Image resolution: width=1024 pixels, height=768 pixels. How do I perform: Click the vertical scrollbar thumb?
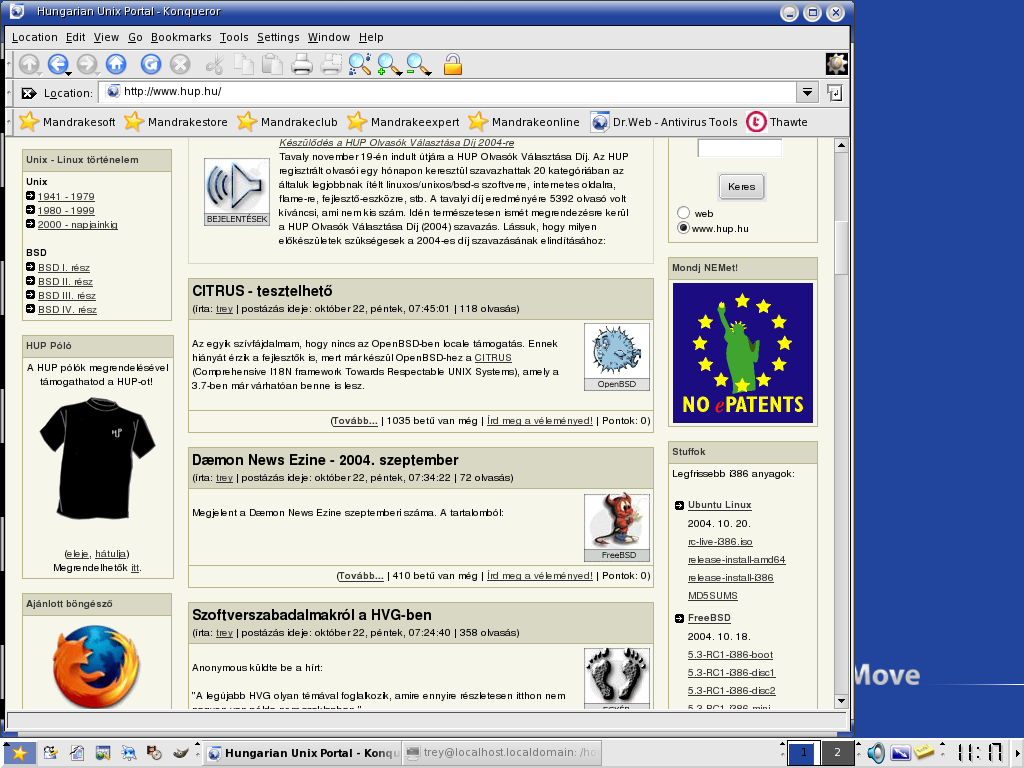pyautogui.click(x=841, y=248)
